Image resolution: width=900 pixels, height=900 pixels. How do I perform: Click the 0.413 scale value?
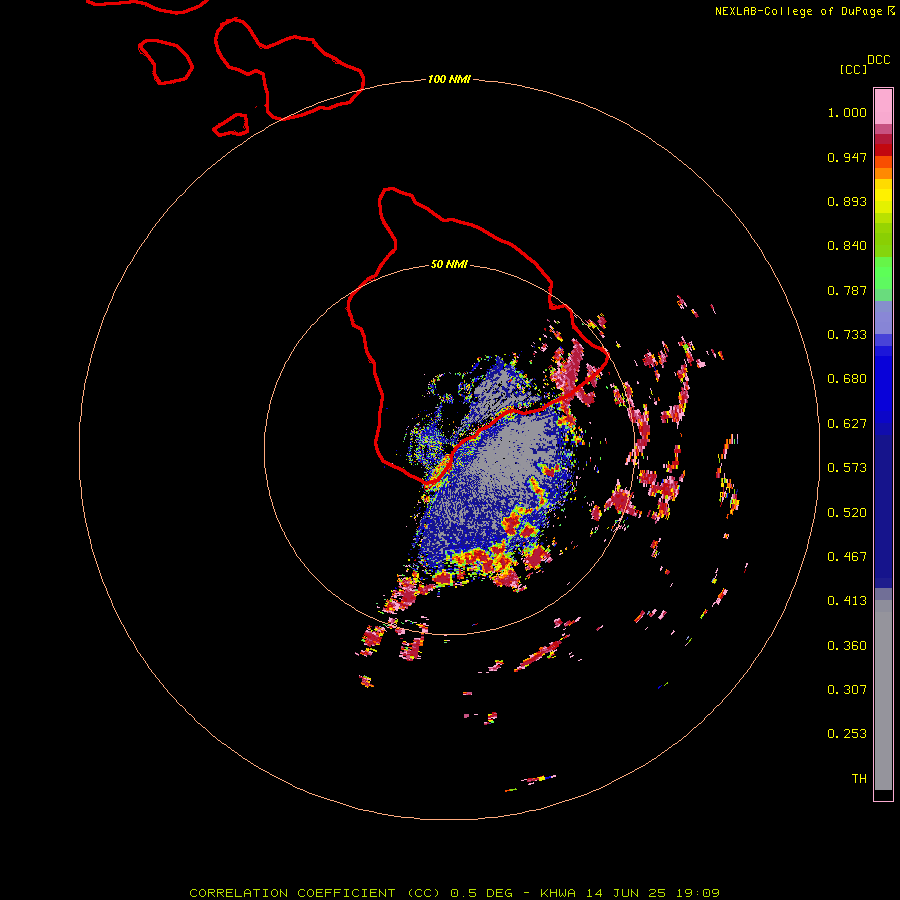[847, 601]
